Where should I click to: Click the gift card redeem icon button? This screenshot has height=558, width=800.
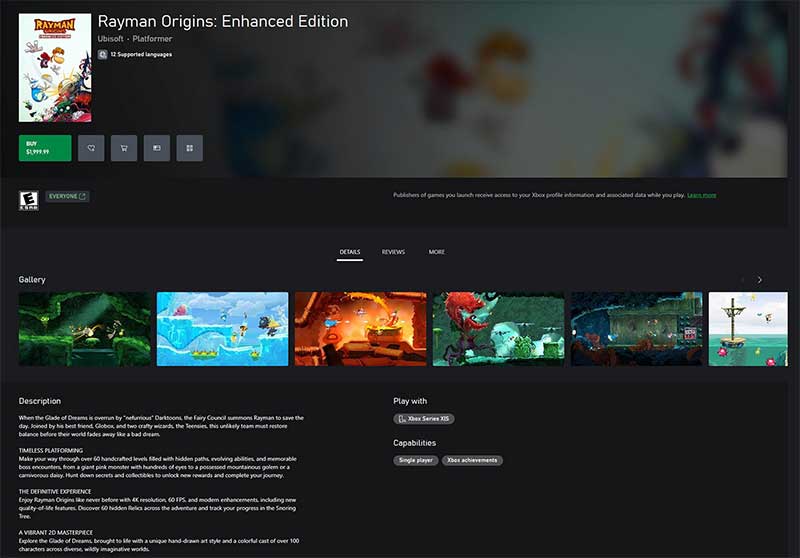click(157, 148)
